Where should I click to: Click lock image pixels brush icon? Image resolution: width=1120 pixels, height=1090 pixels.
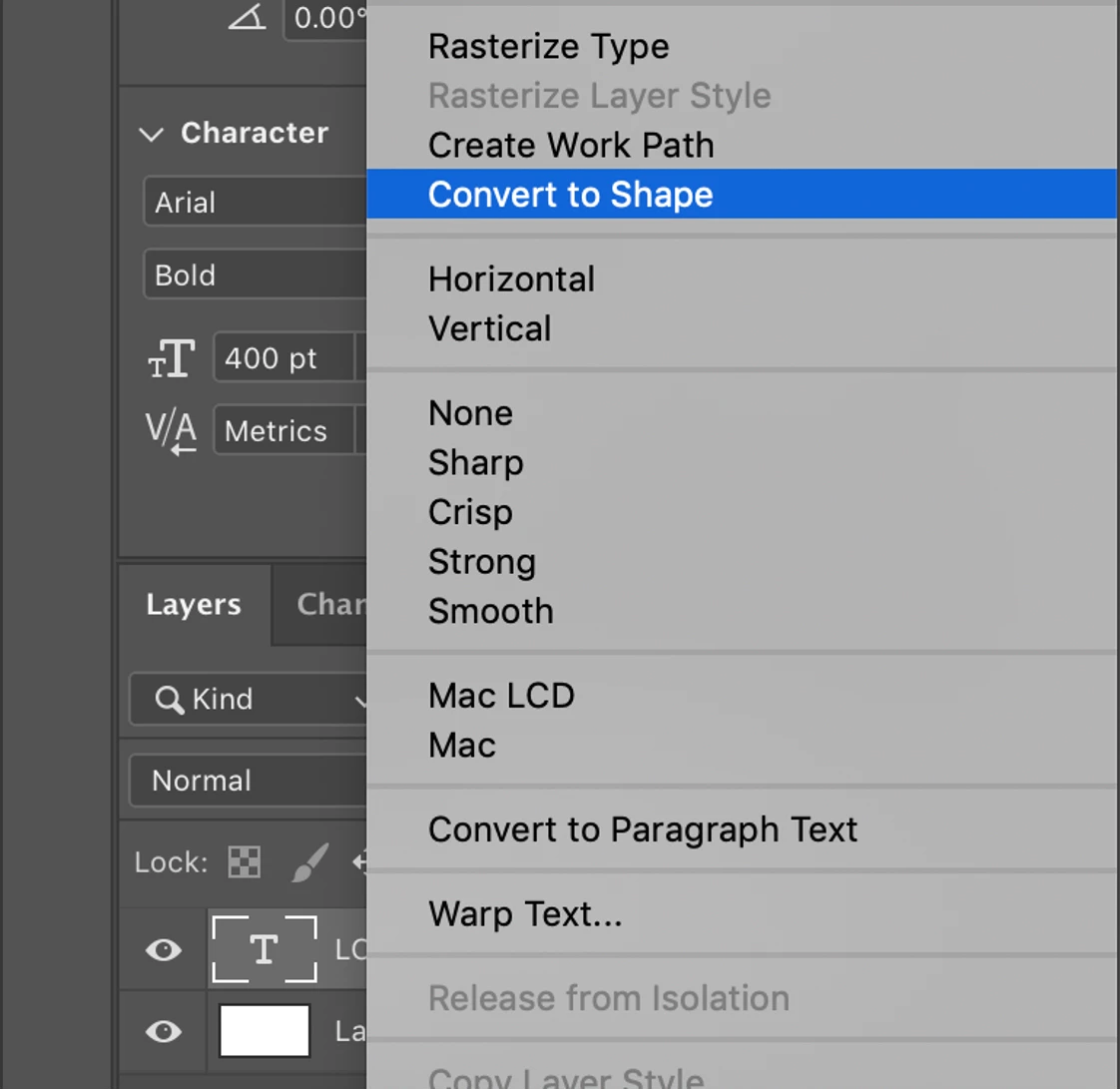309,861
